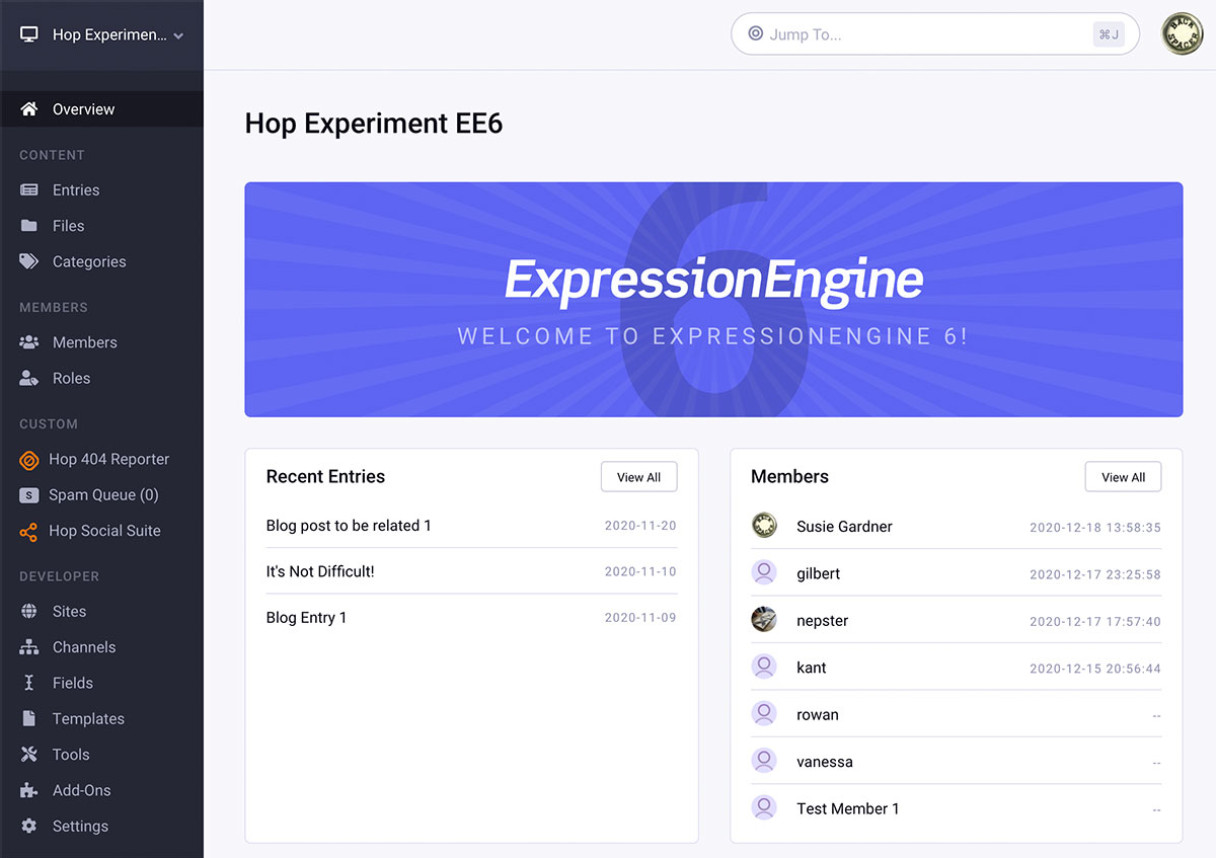1216x858 pixels.
Task: Open the Entries section via its icon
Action: pos(28,189)
